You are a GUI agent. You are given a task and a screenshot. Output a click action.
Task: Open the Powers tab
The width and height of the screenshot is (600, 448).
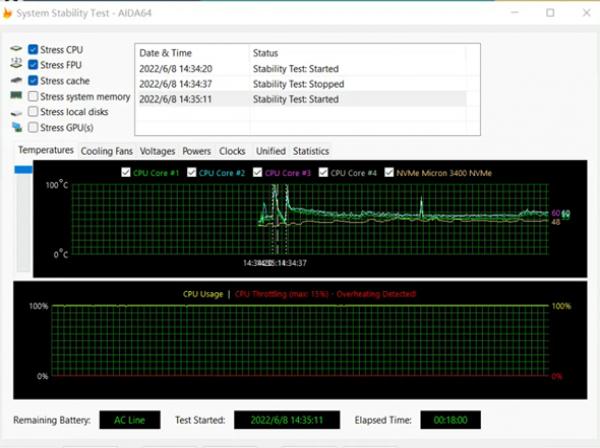coord(197,151)
